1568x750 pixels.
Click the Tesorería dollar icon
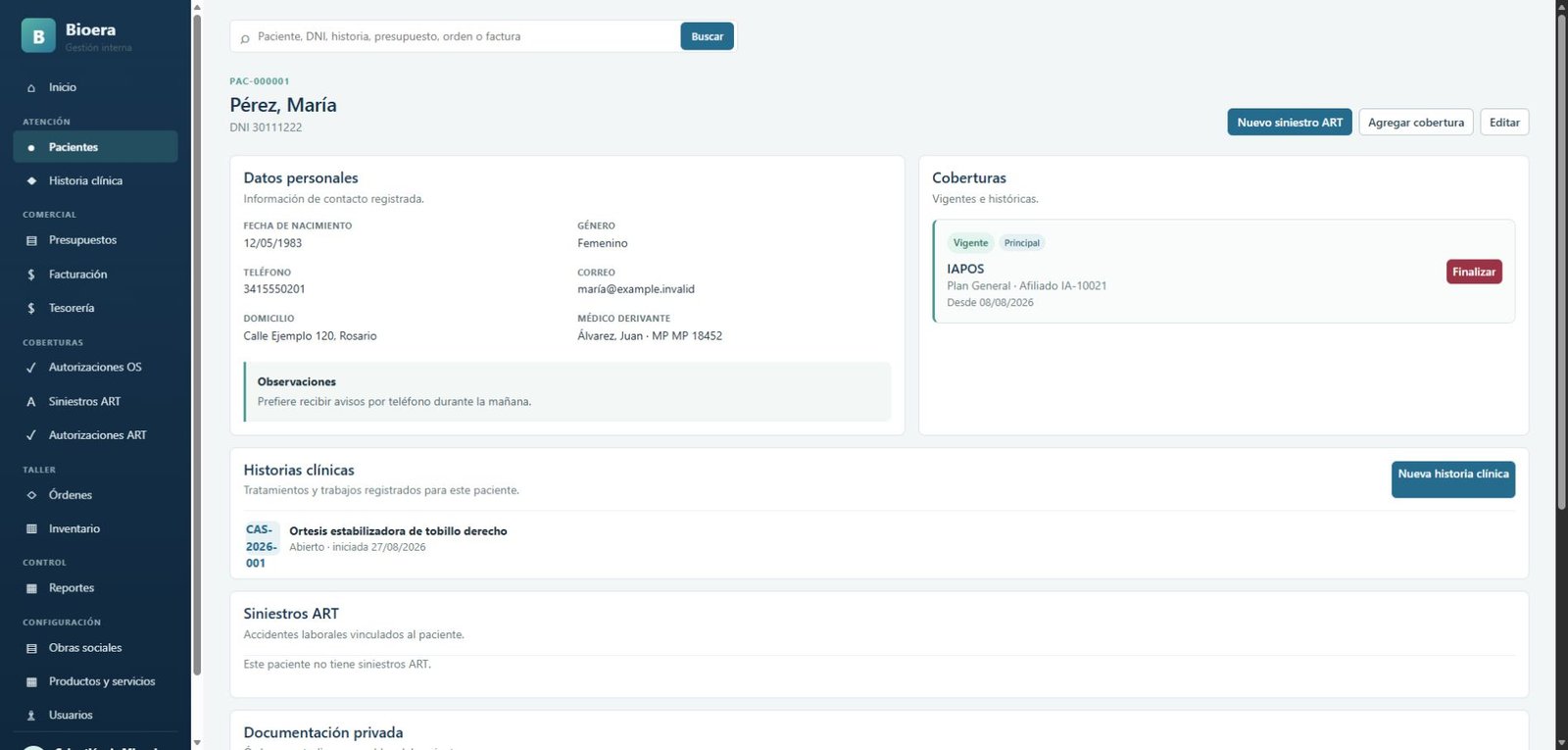click(31, 309)
